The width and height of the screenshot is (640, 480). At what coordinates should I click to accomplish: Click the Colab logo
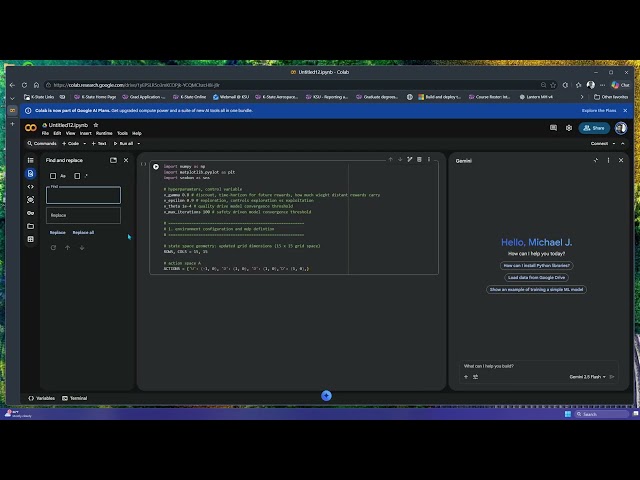click(x=31, y=128)
